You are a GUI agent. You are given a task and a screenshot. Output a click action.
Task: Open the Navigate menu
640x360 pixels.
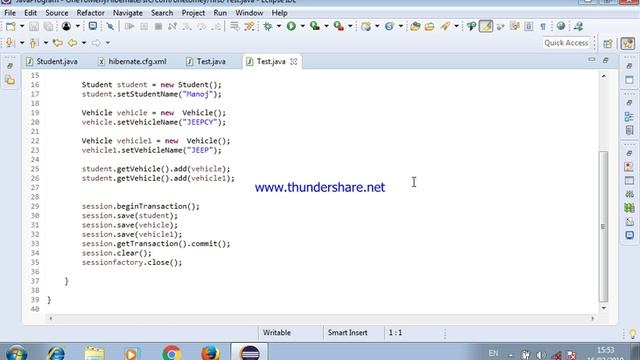point(128,13)
